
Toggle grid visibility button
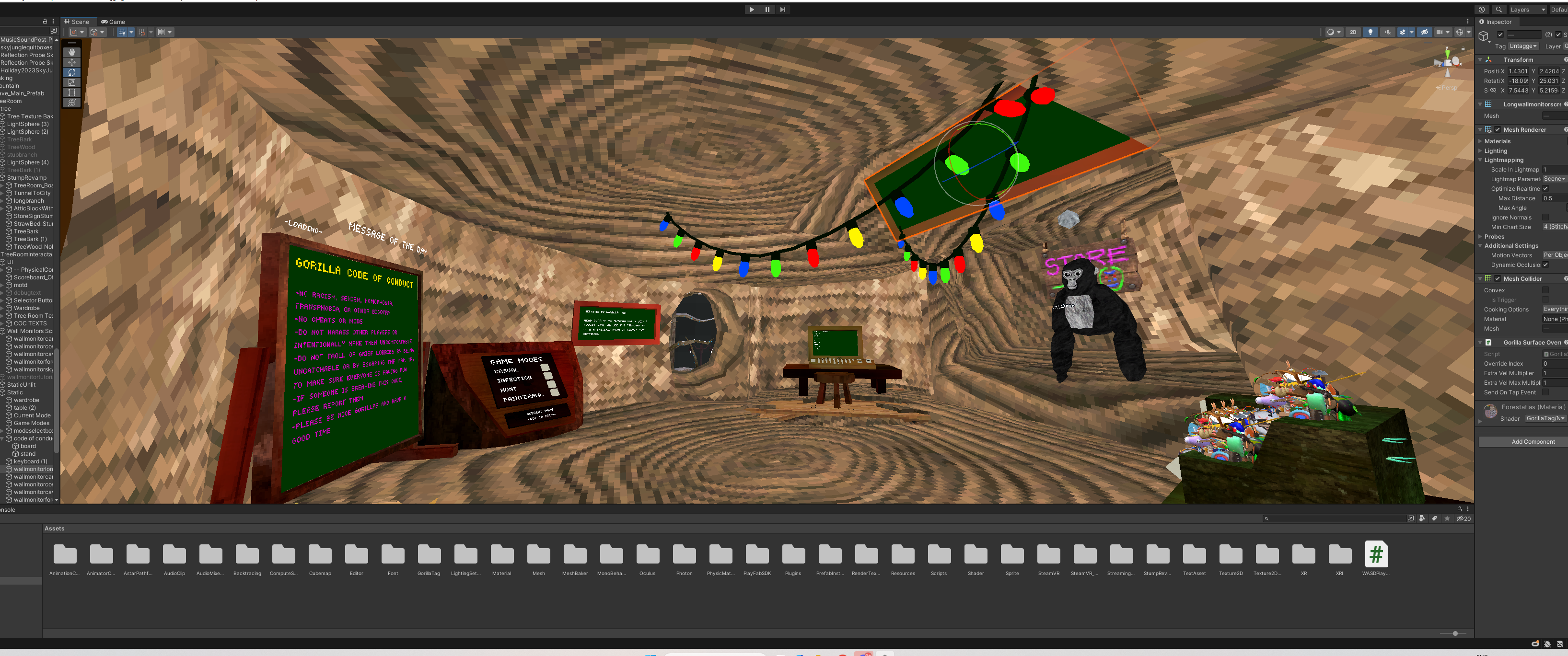coord(122,32)
